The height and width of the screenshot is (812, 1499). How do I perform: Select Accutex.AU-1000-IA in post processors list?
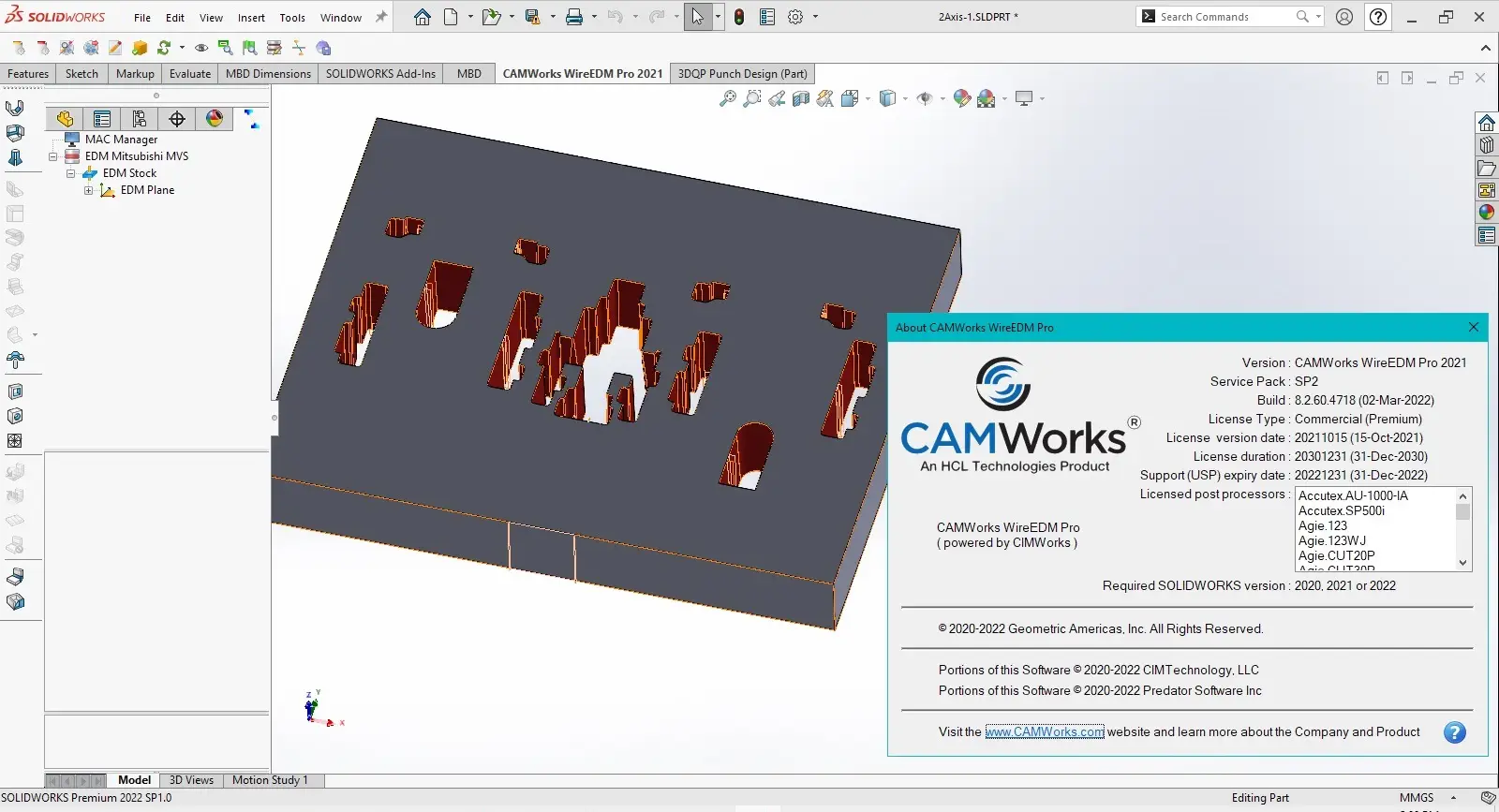tap(1353, 495)
